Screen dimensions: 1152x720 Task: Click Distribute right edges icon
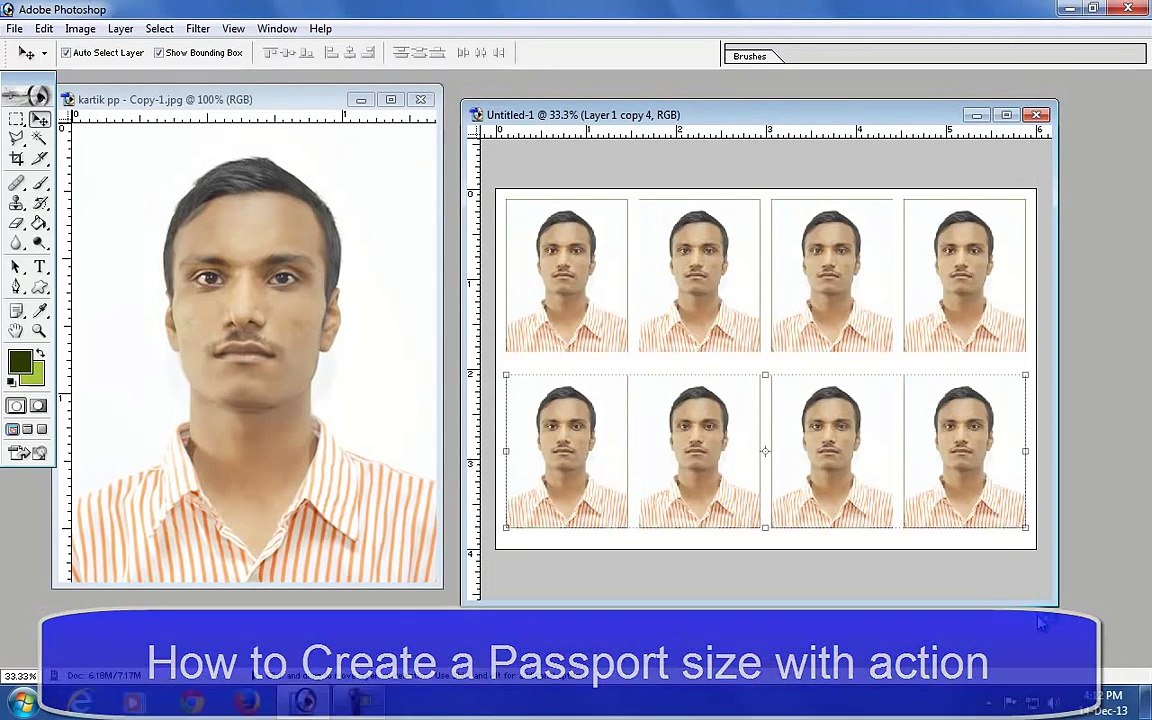(x=500, y=53)
